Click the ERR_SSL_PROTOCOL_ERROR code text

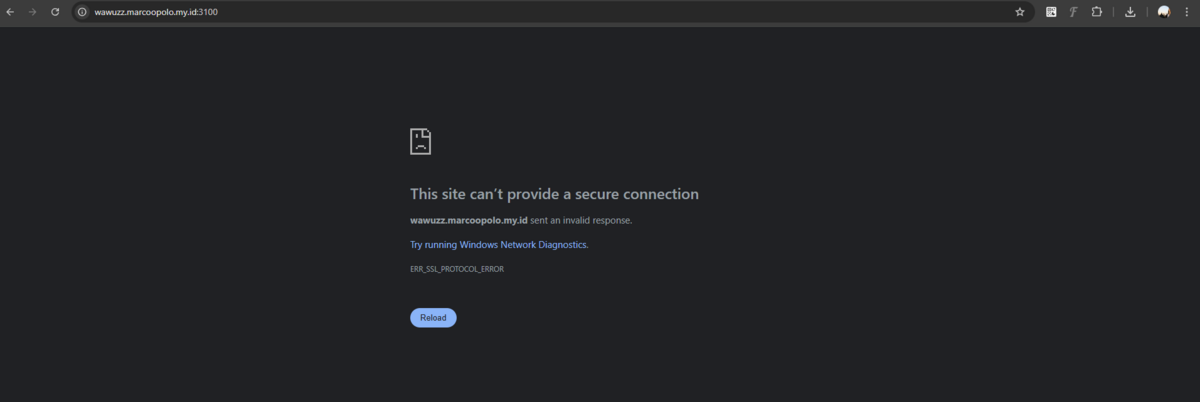(x=457, y=270)
